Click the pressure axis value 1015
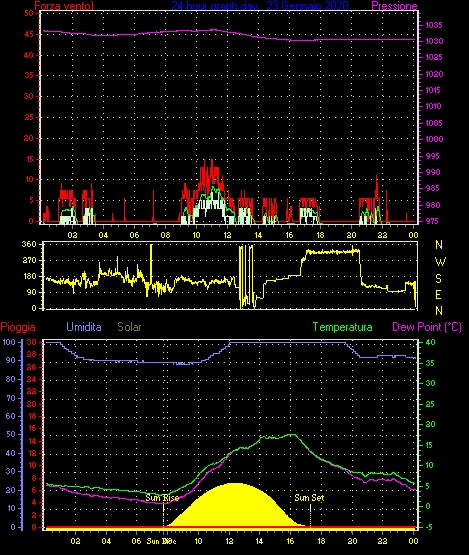 pos(433,90)
